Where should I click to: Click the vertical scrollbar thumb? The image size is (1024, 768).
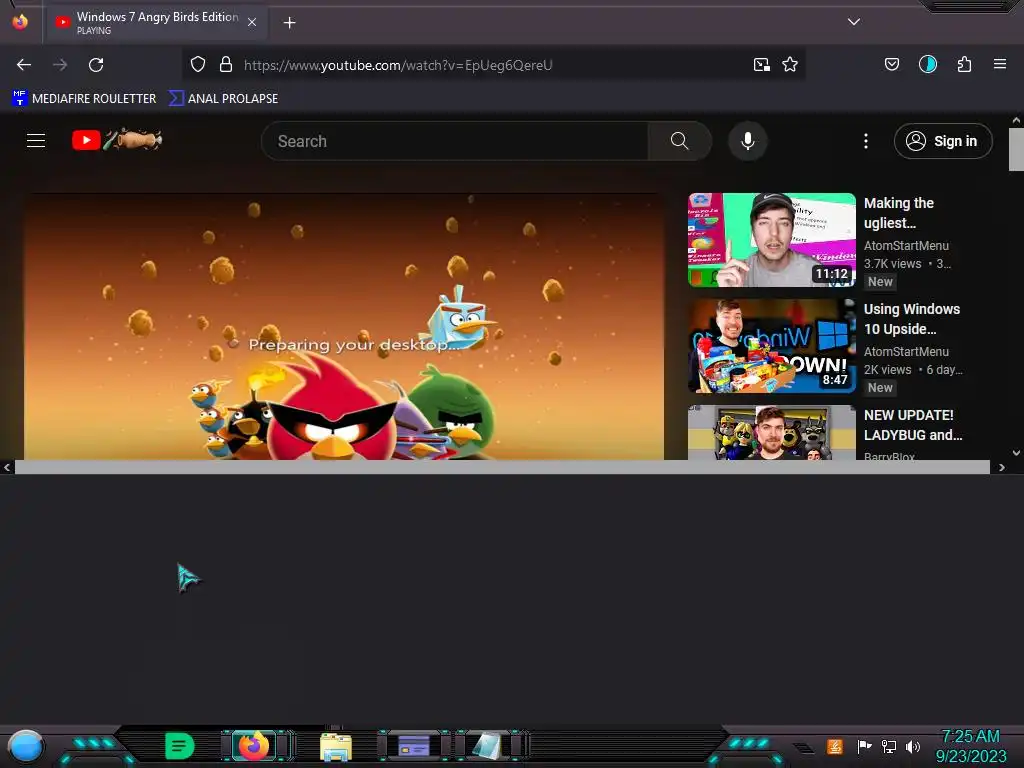pyautogui.click(x=1016, y=149)
